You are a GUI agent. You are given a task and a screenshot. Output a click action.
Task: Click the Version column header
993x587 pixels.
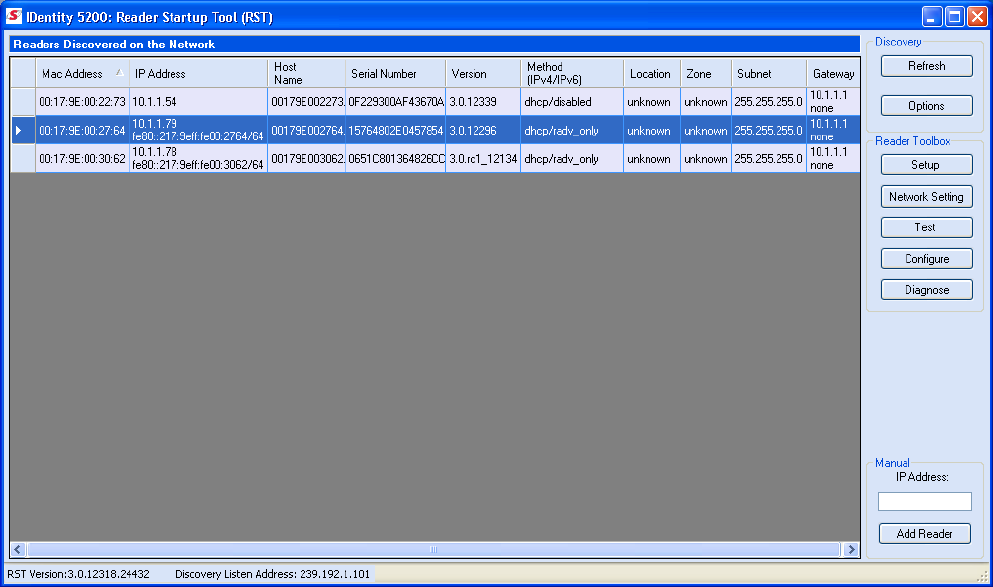[483, 73]
